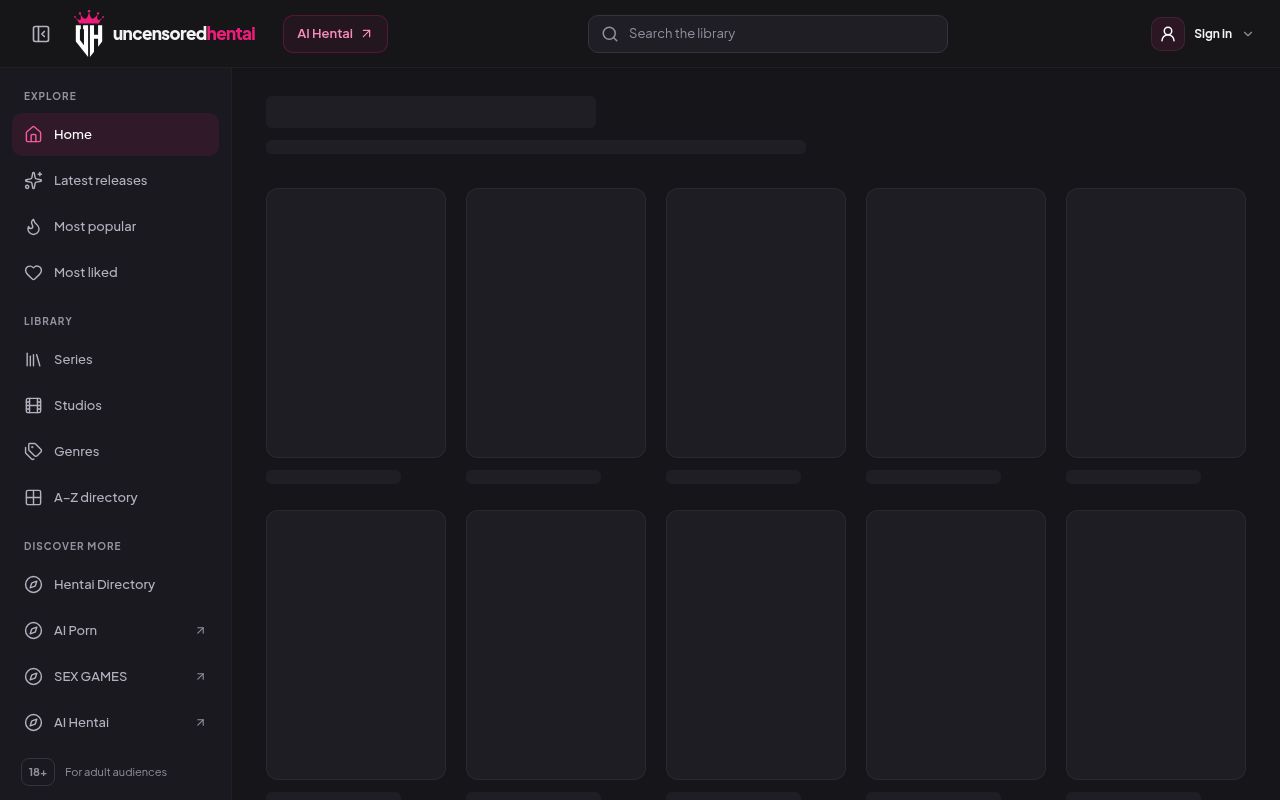Click the Latest releases sparkle icon
The image size is (1280, 800).
(33, 180)
